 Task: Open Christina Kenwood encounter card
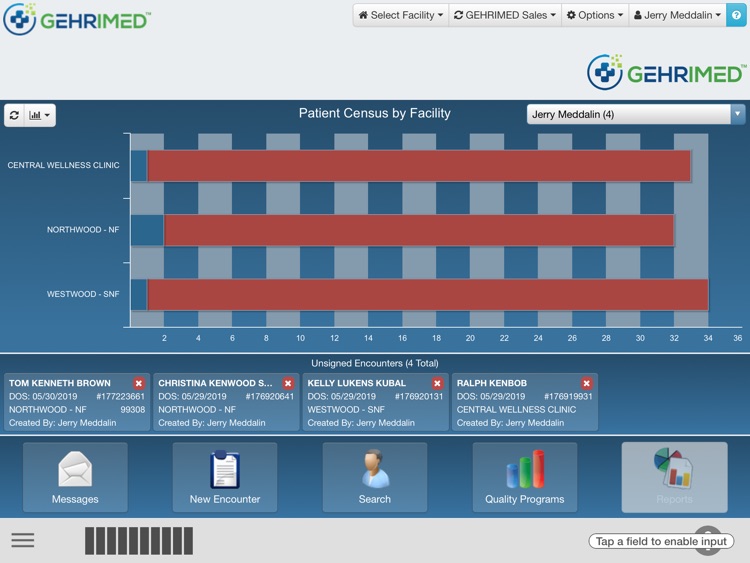pos(226,402)
